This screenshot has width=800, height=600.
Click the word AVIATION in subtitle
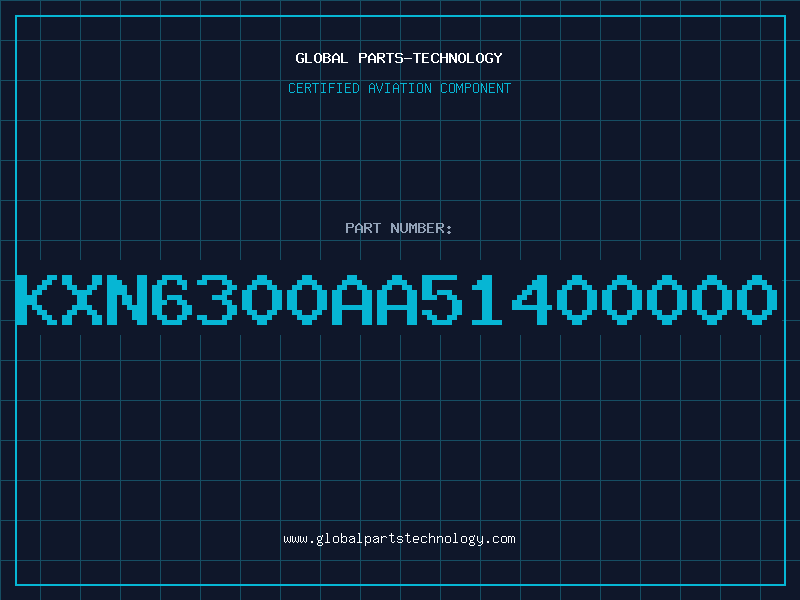[400, 88]
